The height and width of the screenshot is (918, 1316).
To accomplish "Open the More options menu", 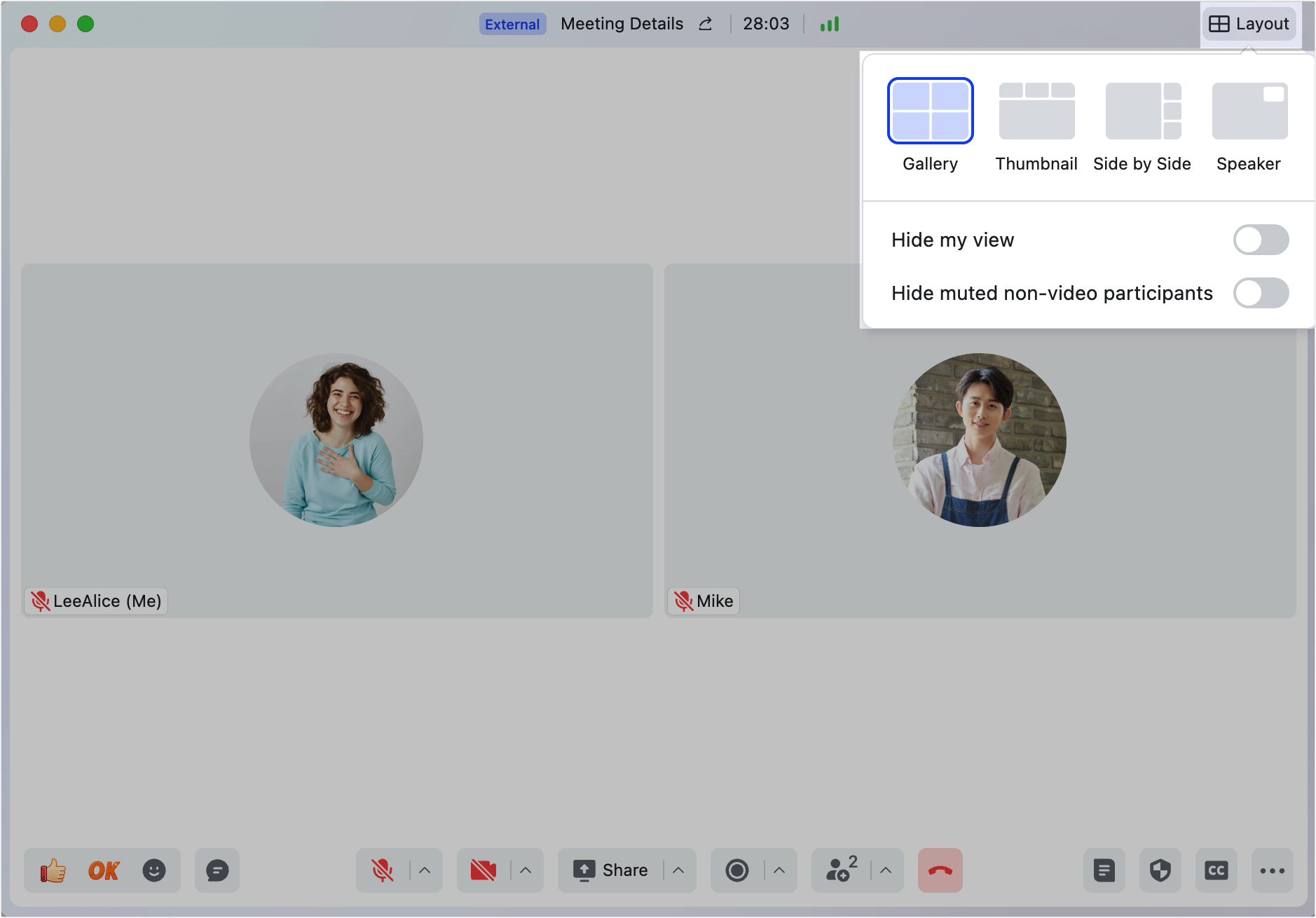I will pyautogui.click(x=1272, y=870).
